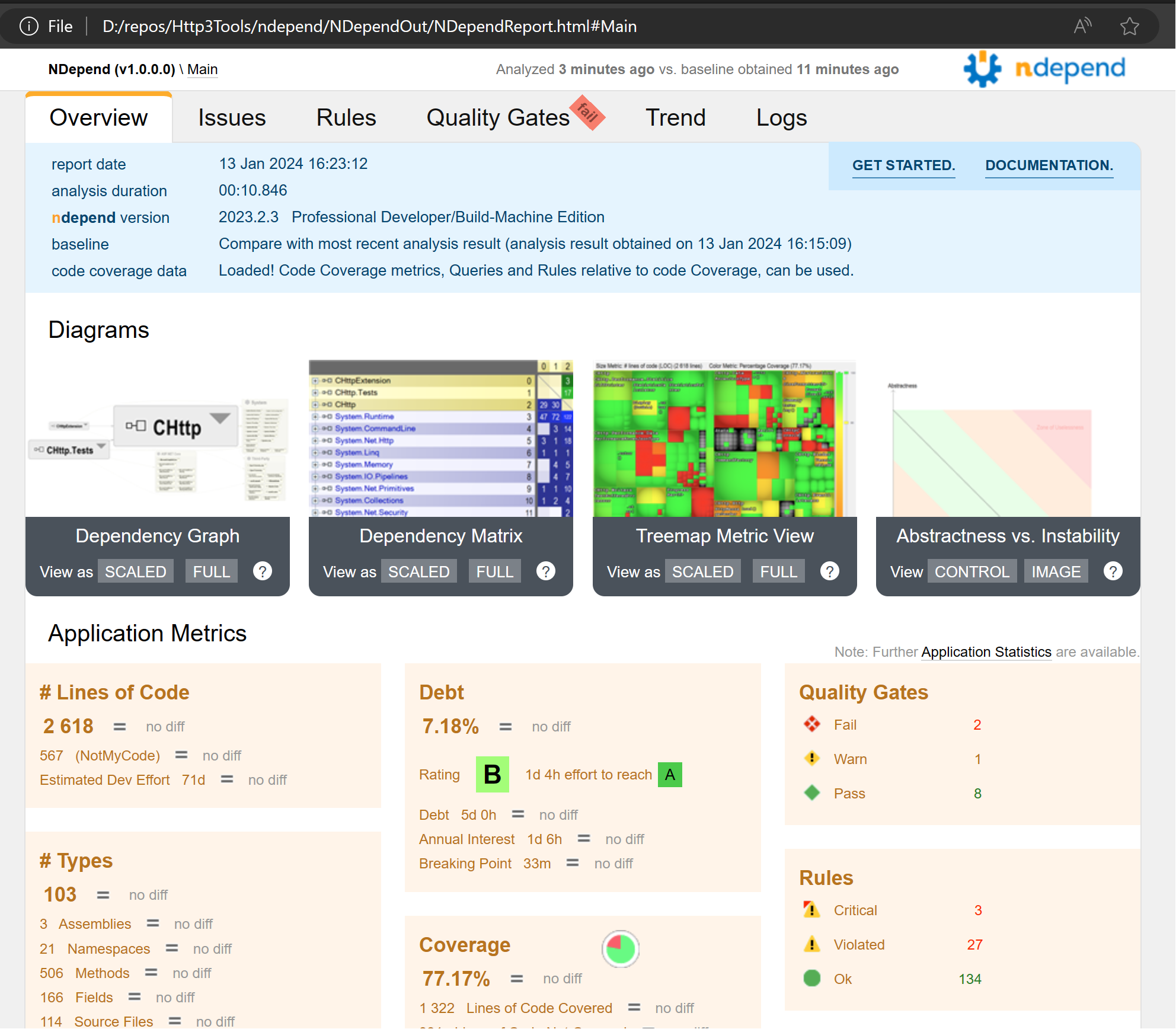Click the red Fail quality gate icon
The height and width of the screenshot is (1029, 1176).
811,724
